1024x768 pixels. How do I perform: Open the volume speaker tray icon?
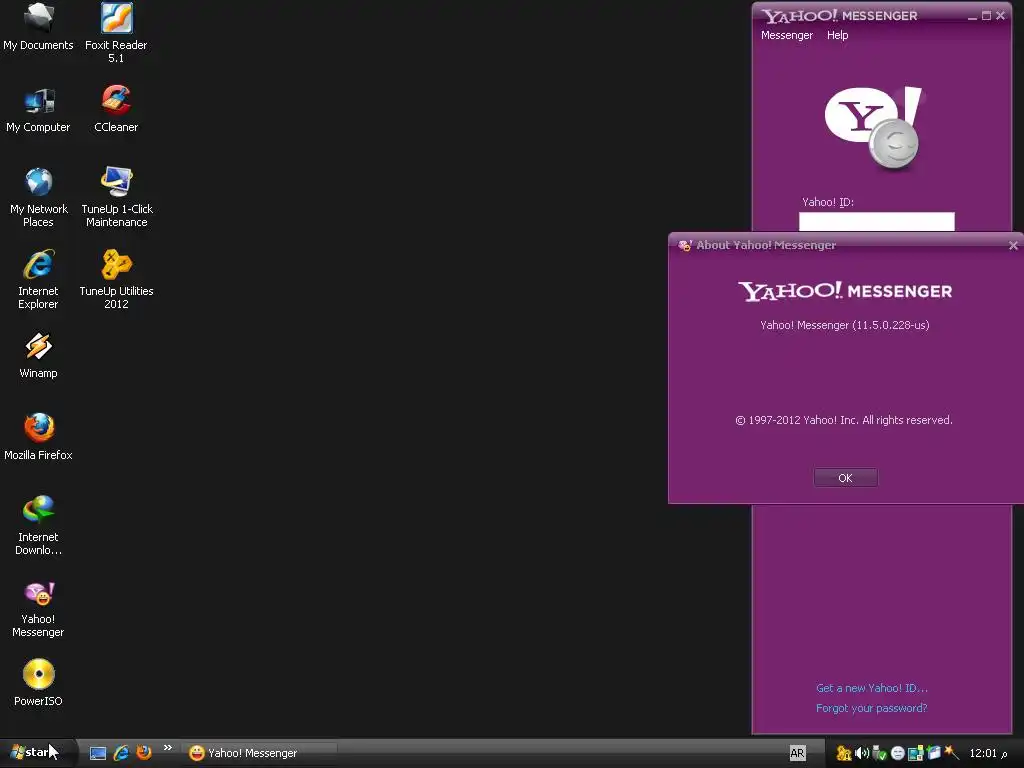click(x=861, y=754)
